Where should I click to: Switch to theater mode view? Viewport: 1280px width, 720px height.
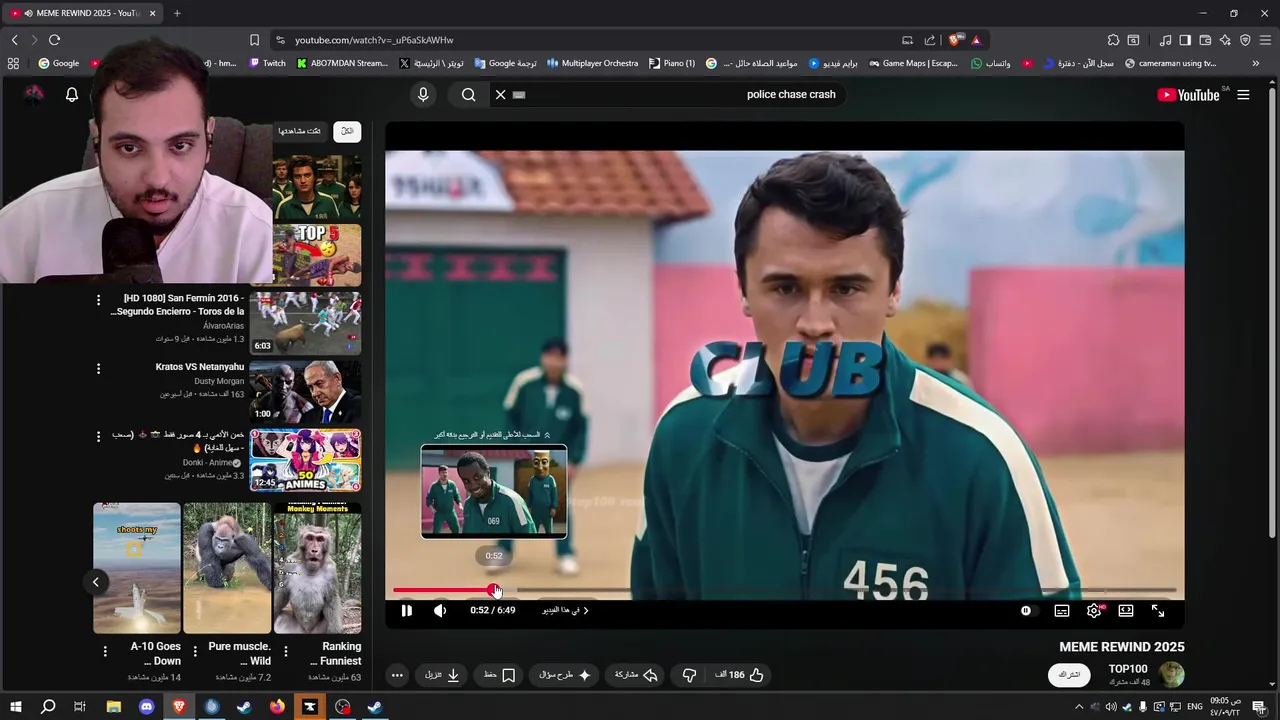tap(1126, 610)
